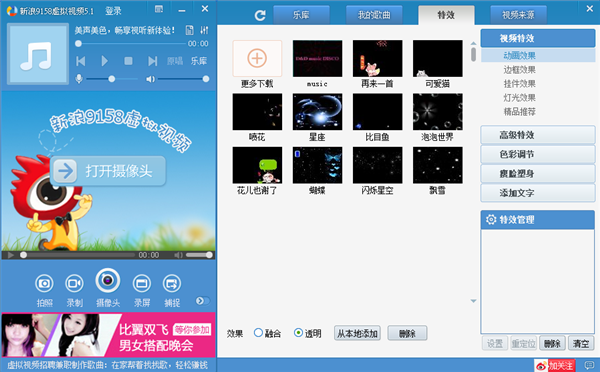
Task: Expand 色彩调节 section
Action: pos(538,154)
